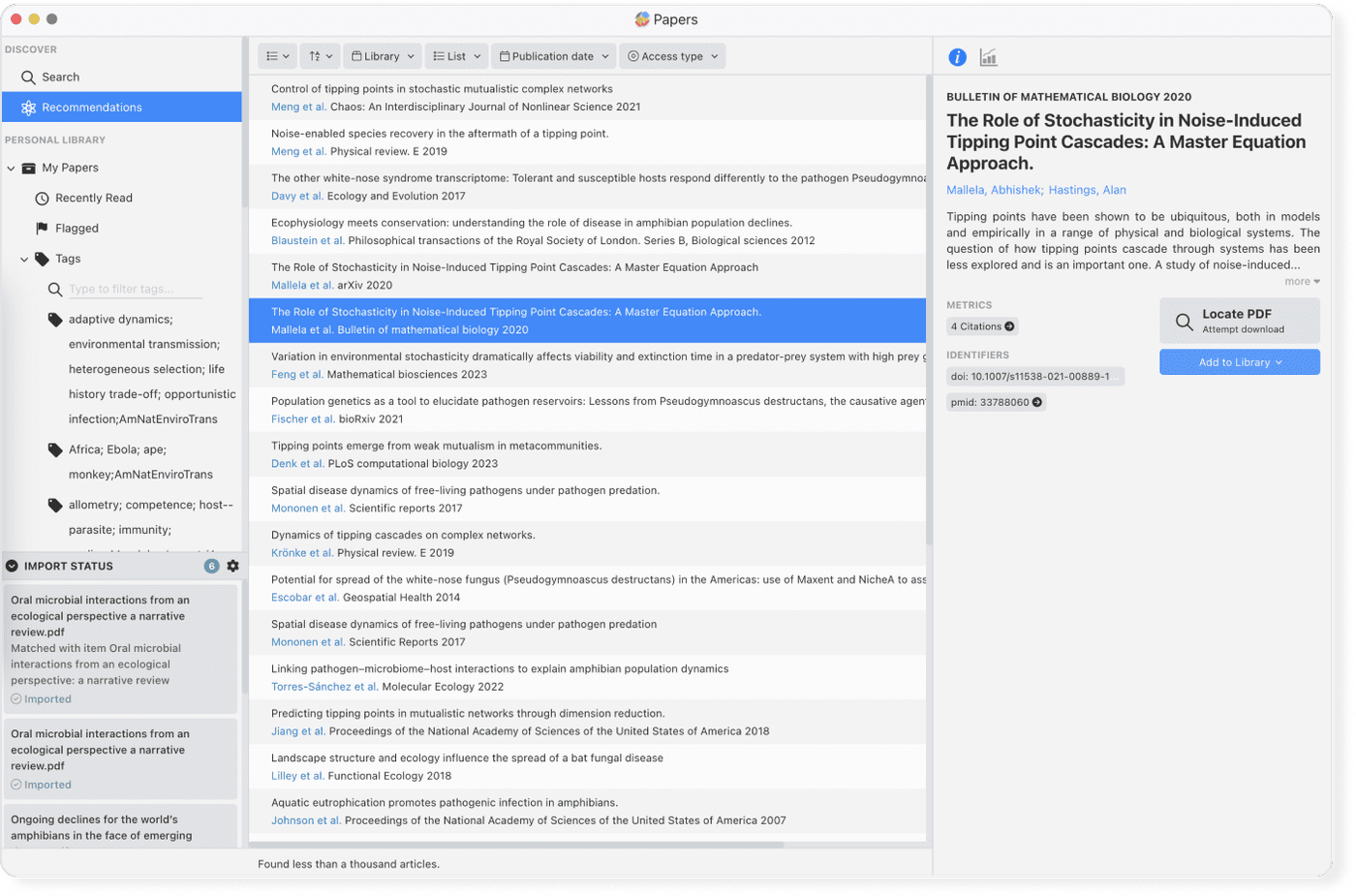Screen dimensions: 1356x896
Task: Click the view options list icon in toolbar
Action: pyautogui.click(x=275, y=56)
